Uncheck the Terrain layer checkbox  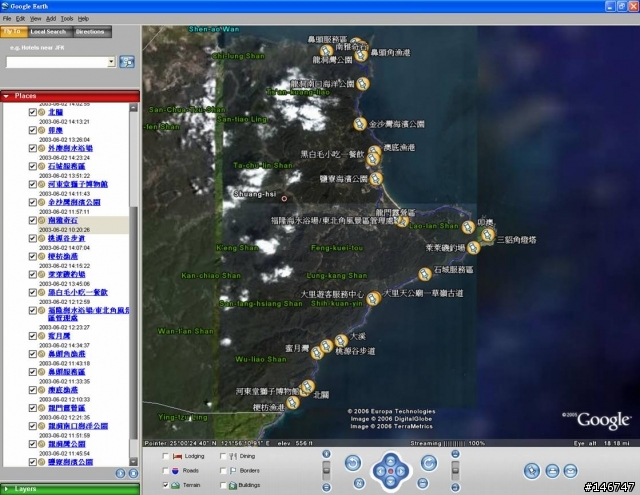point(166,485)
